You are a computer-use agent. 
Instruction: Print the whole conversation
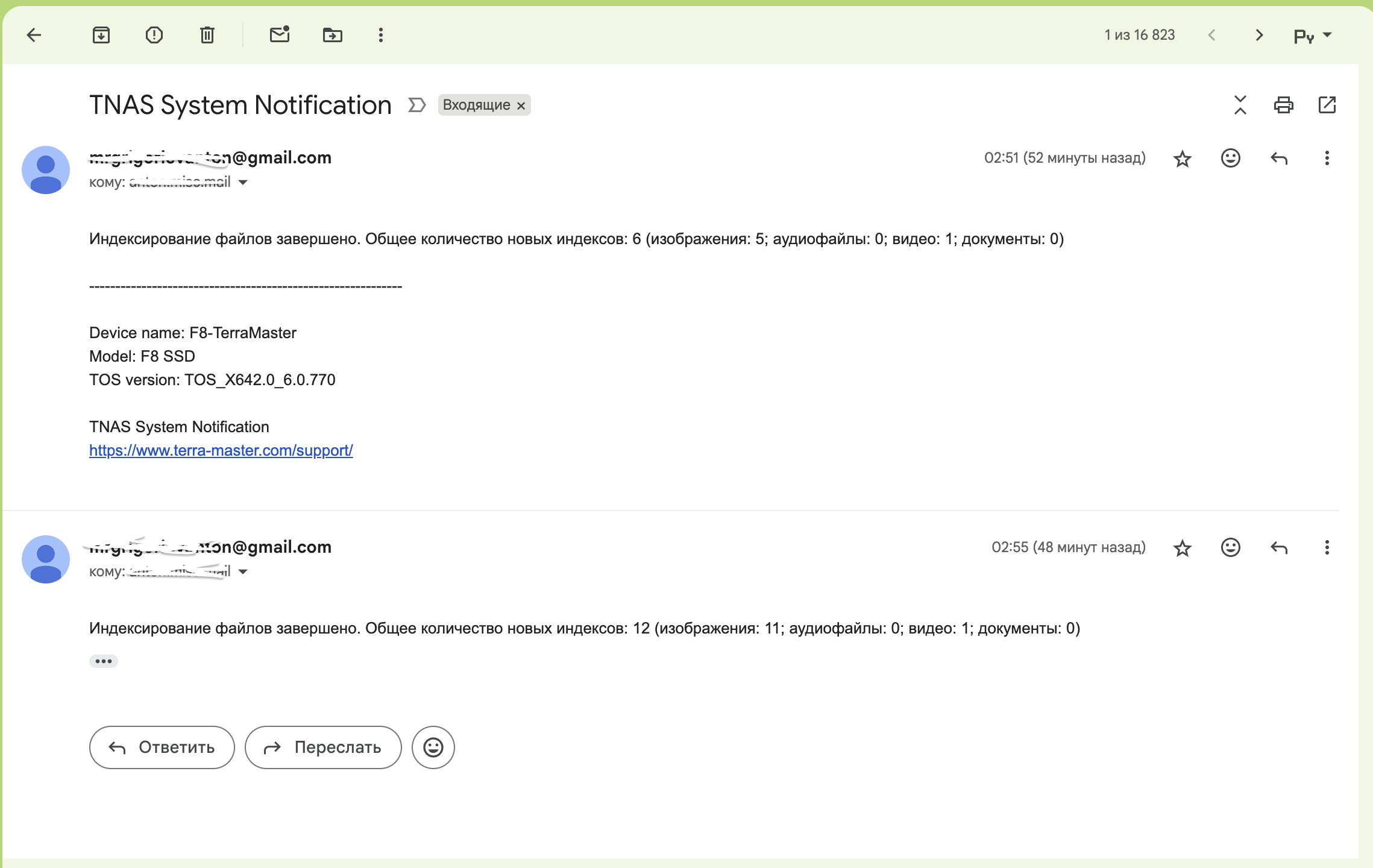point(1283,105)
